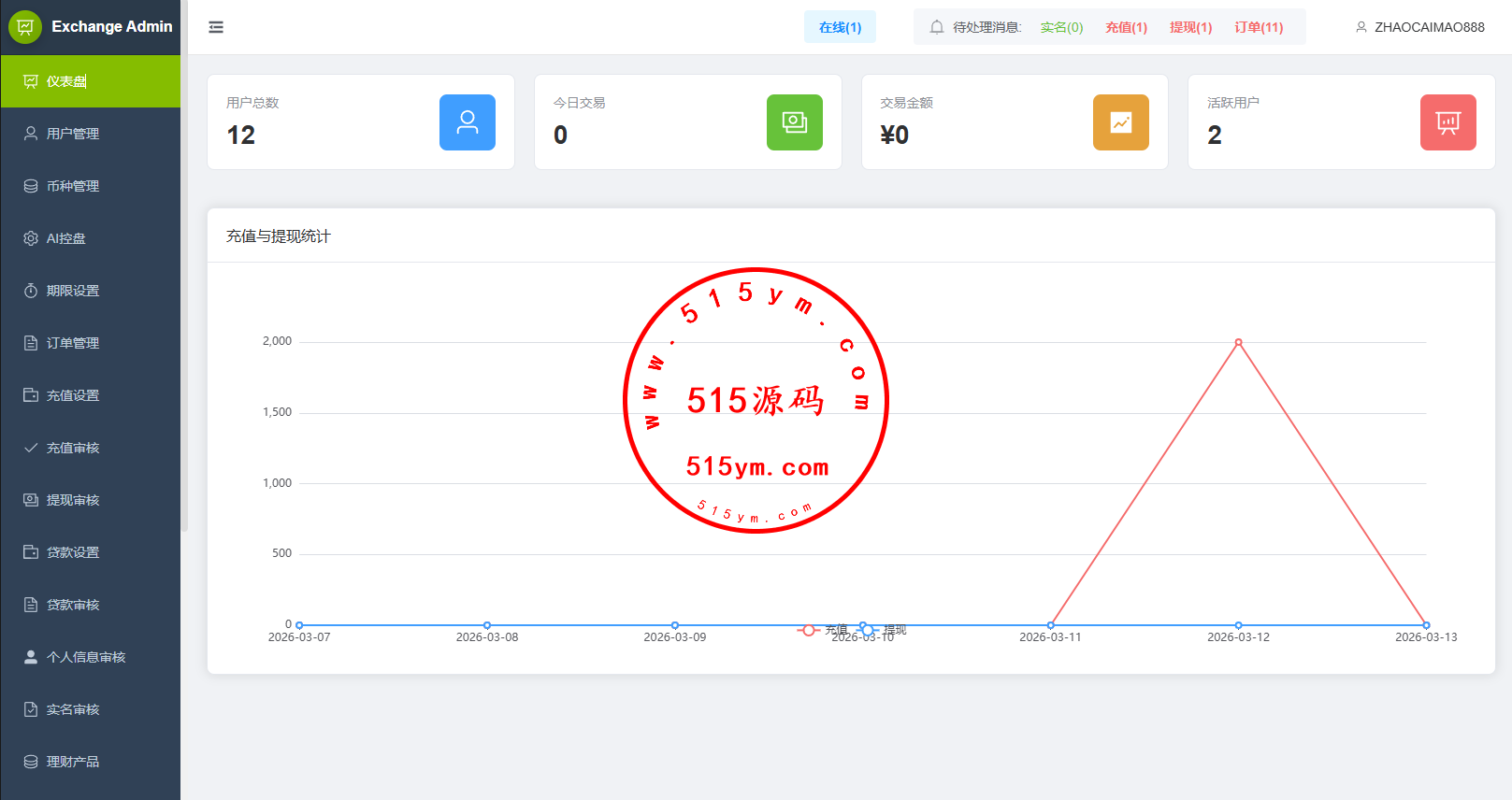This screenshot has height=800, width=1512.
Task: Go to 订单管理 in the sidebar
Action: pyautogui.click(x=73, y=343)
